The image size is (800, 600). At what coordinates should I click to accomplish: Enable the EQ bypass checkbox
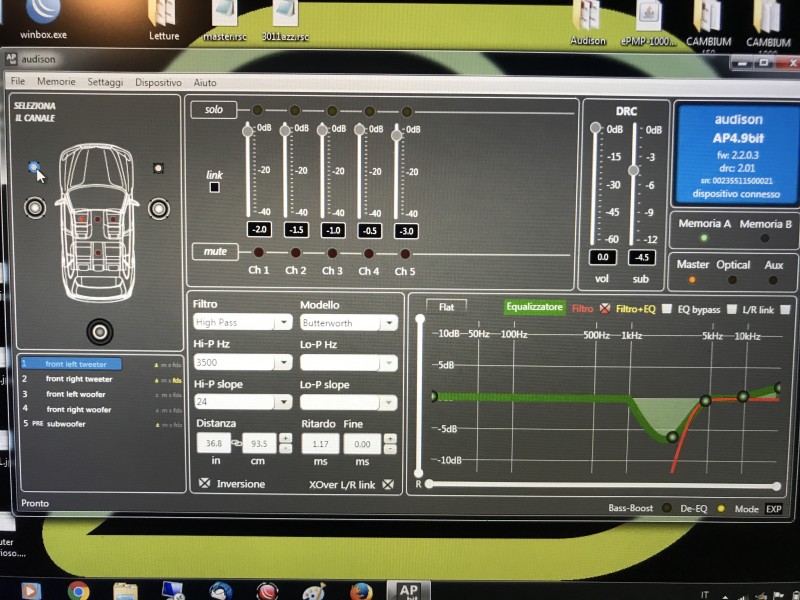point(732,309)
